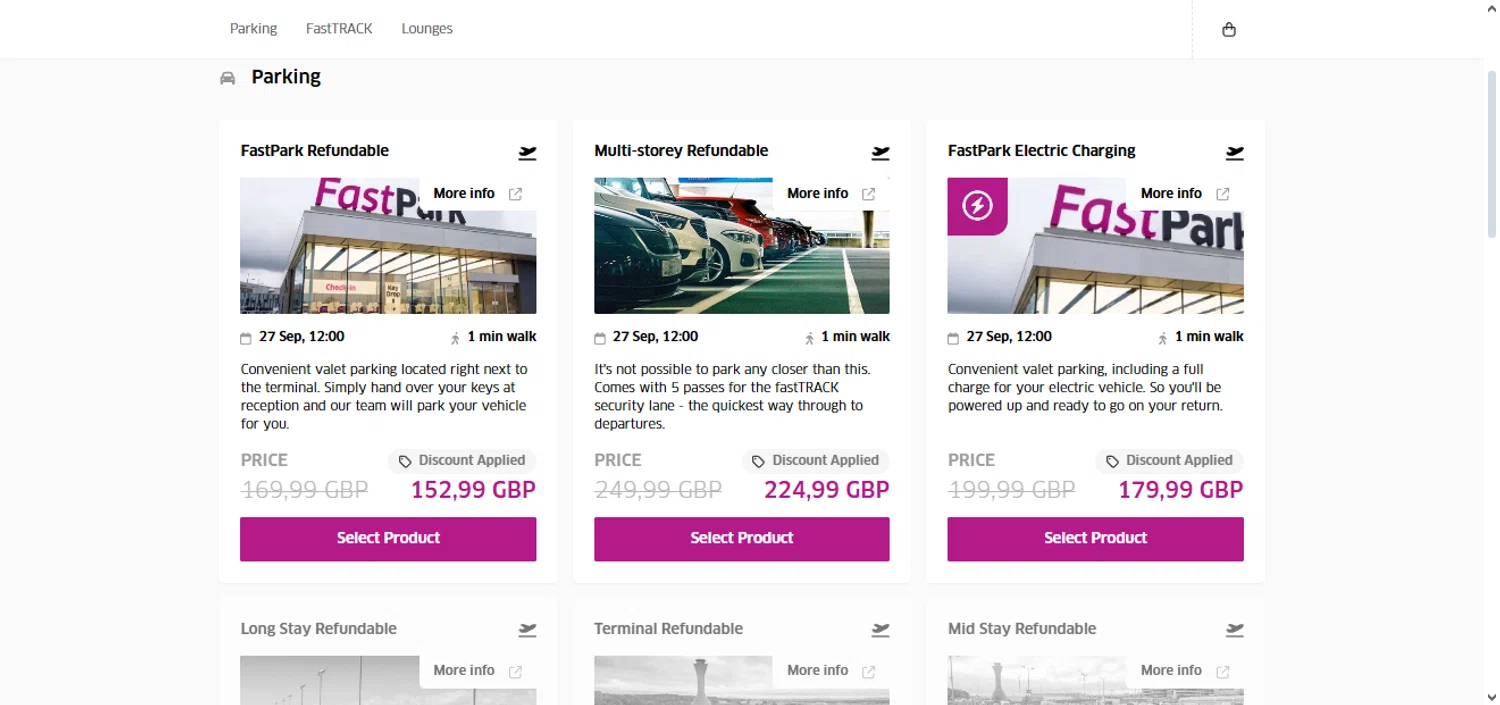Click external link icon on Long Stay Refundable card

coord(515,671)
